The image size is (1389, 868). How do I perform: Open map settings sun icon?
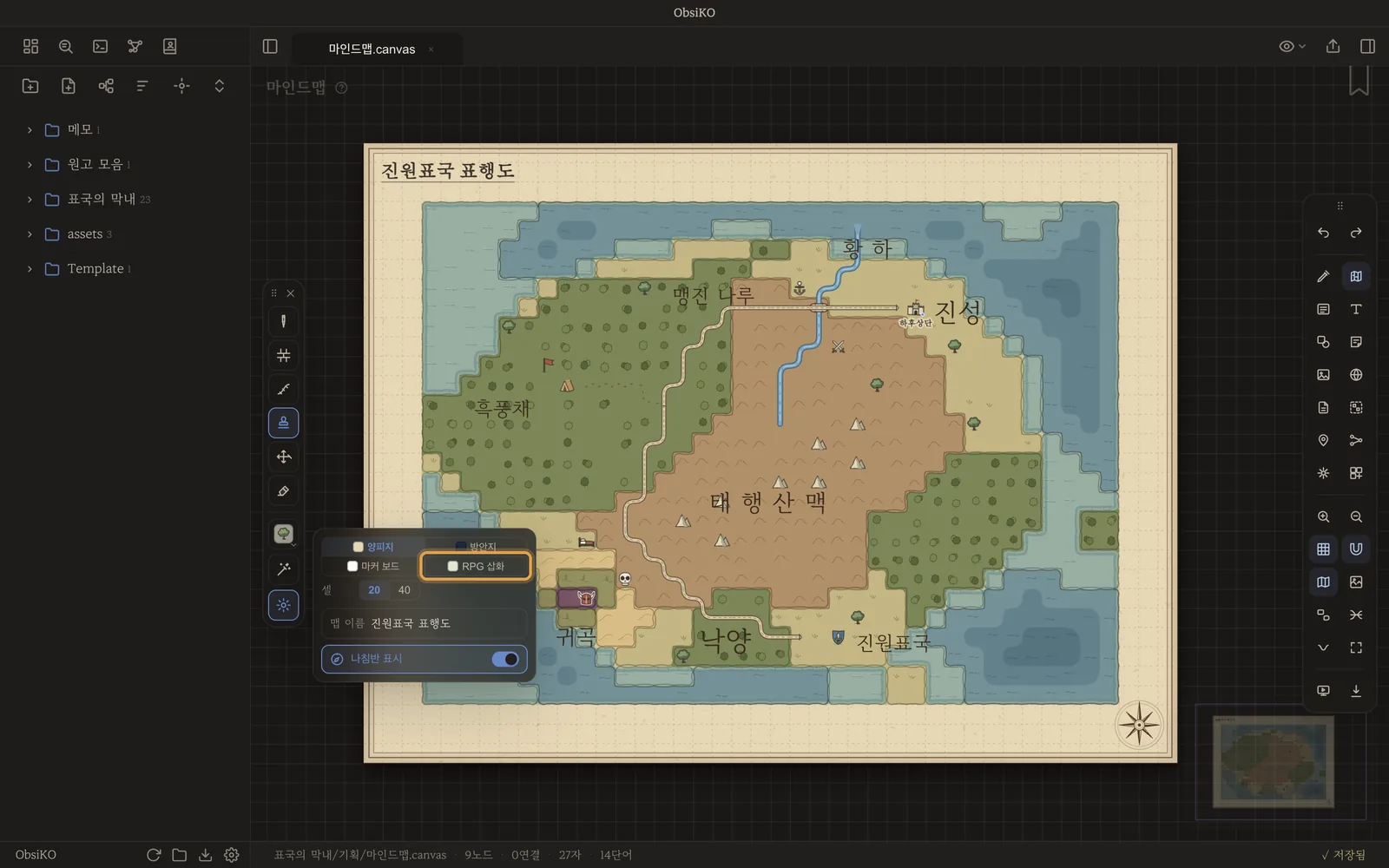283,605
